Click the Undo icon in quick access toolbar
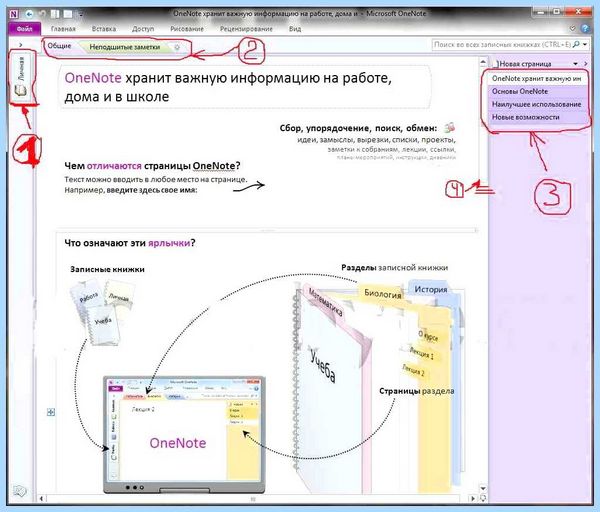600x512 pixels. click(42, 14)
